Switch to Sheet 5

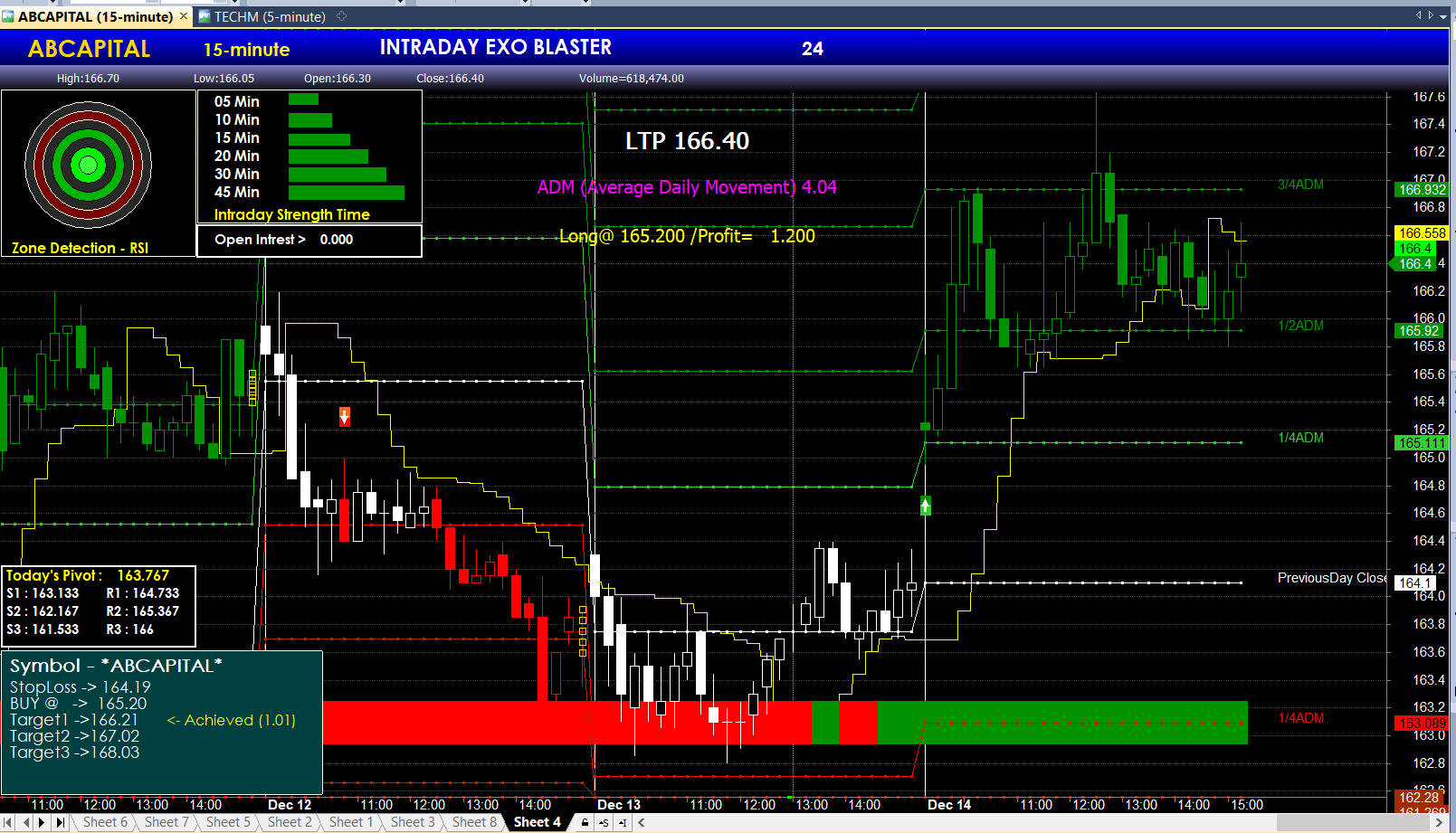[x=228, y=822]
